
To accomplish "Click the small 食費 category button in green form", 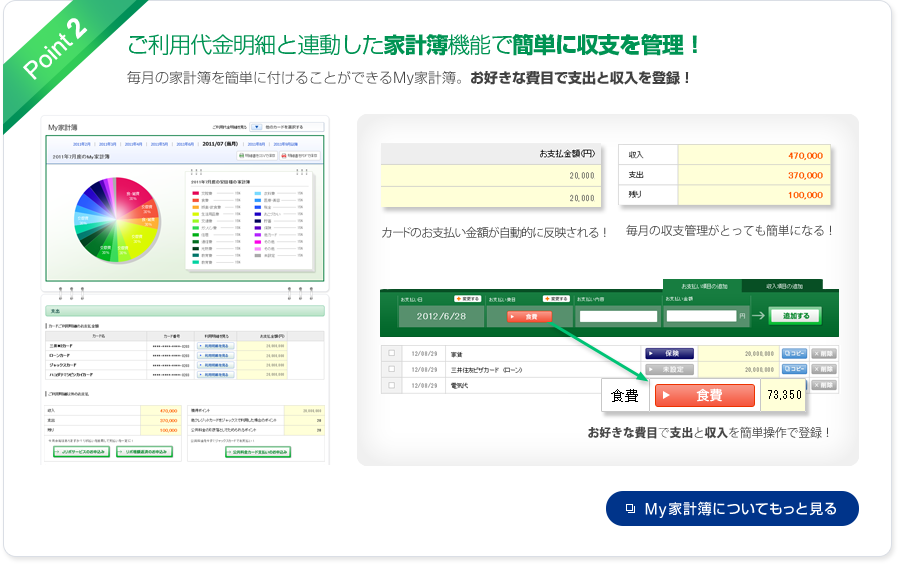I will coord(530,317).
